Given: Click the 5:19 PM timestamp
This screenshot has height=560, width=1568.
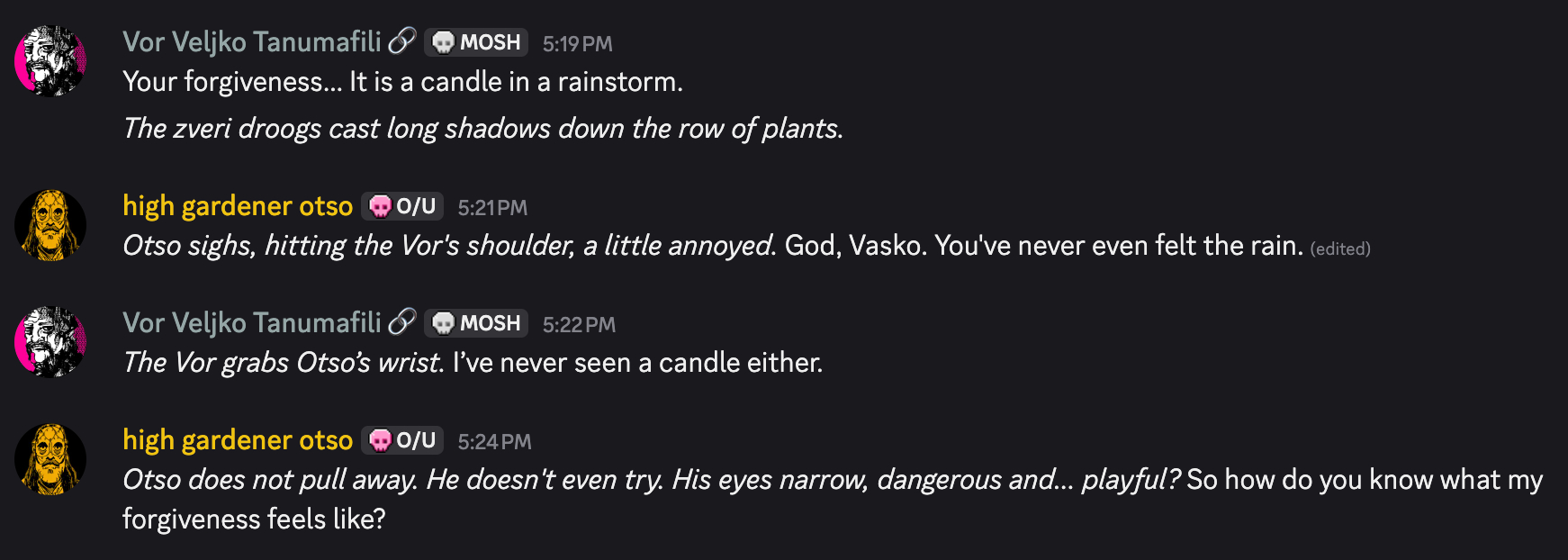Looking at the screenshot, I should (x=577, y=44).
